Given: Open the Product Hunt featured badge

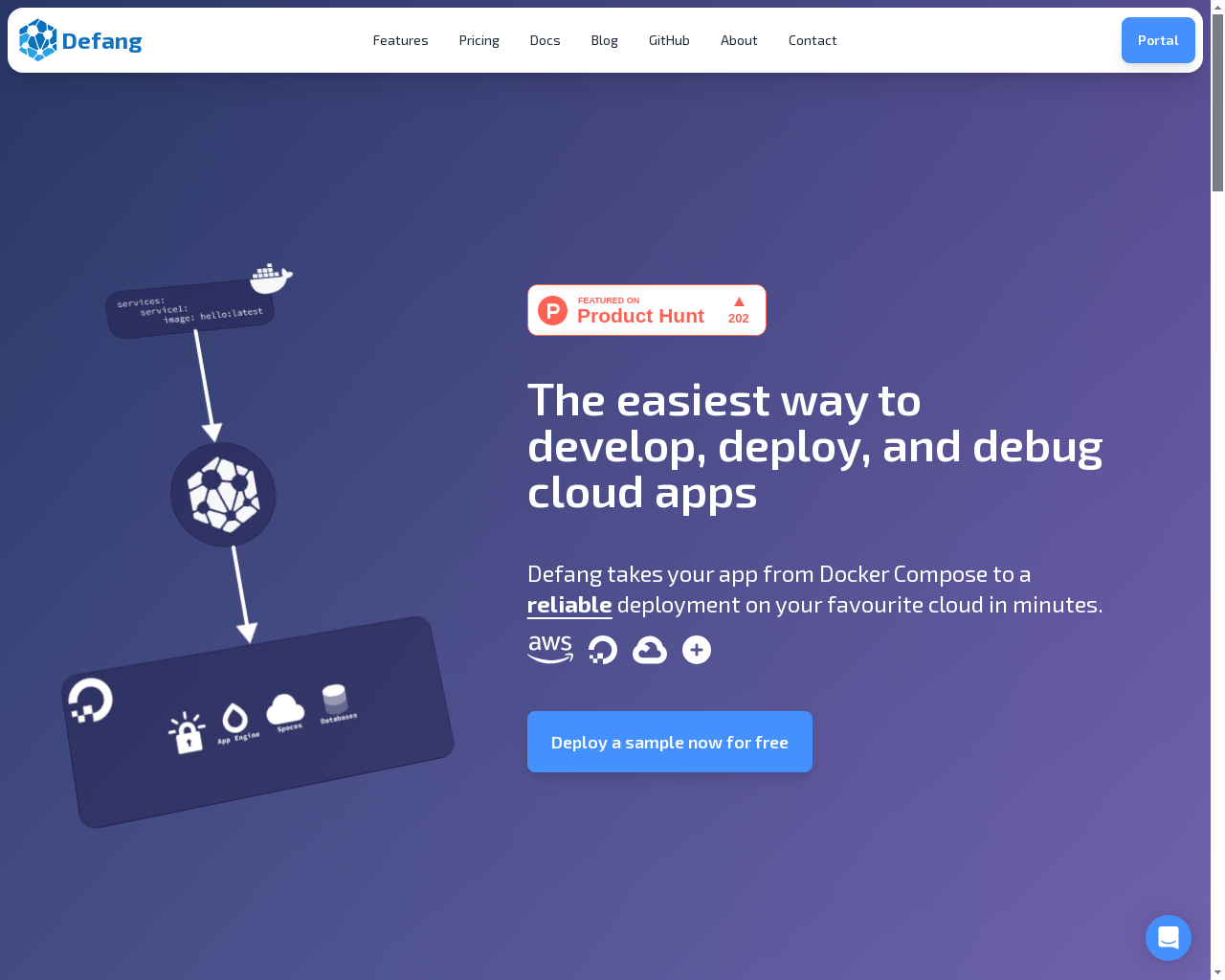Looking at the screenshot, I should pyautogui.click(x=647, y=310).
